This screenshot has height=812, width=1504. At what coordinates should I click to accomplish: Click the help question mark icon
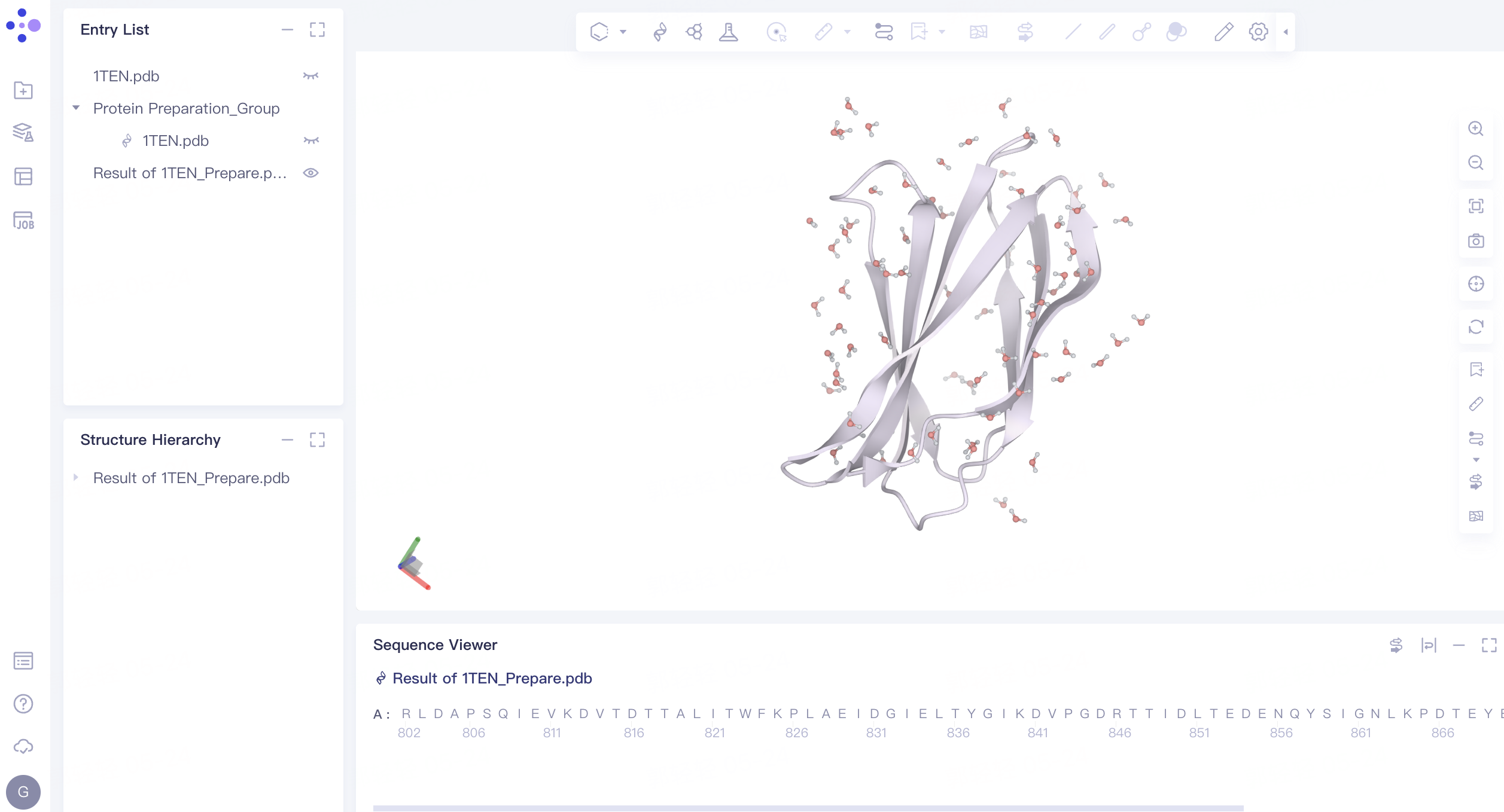[23, 704]
